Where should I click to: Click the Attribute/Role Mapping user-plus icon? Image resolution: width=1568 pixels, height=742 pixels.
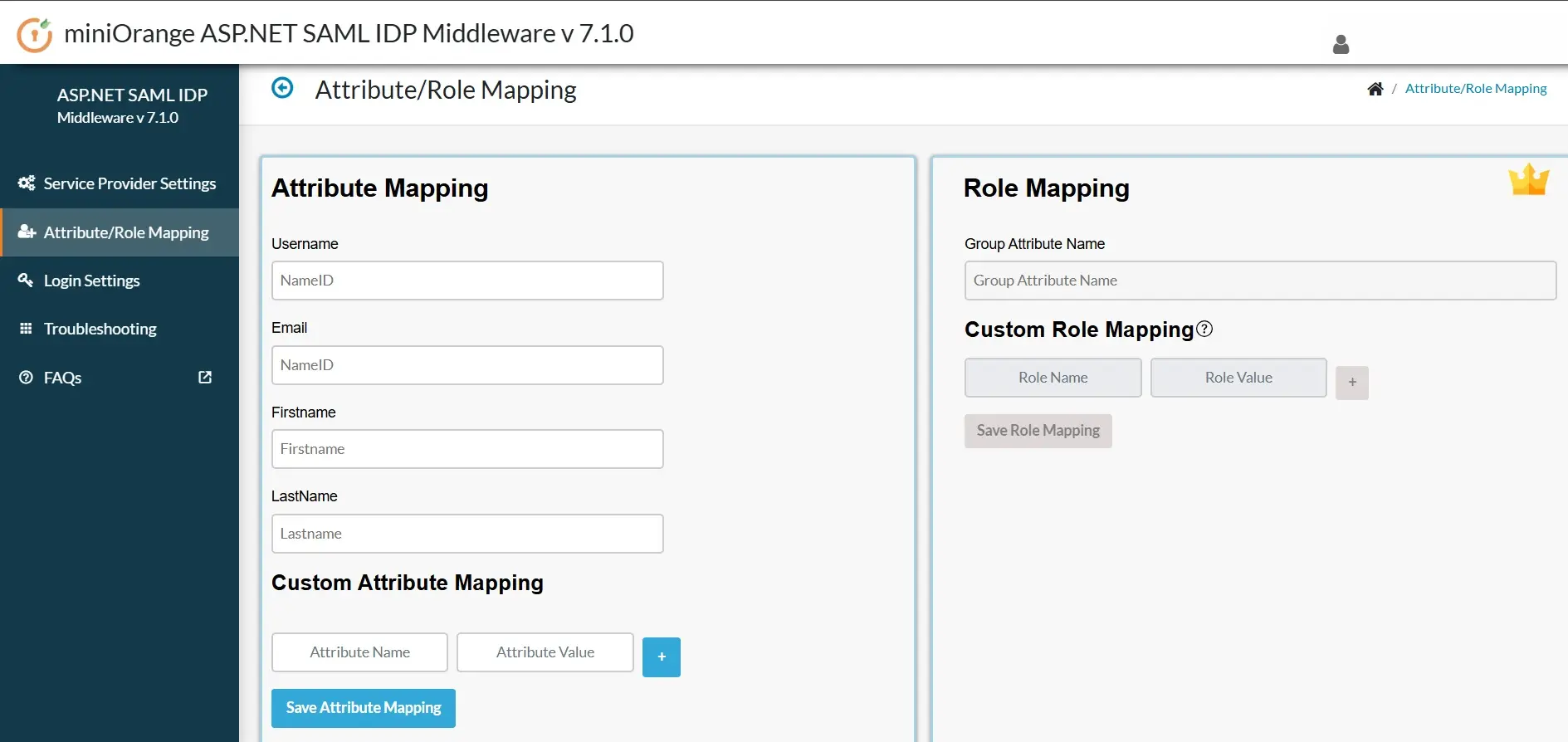(27, 232)
